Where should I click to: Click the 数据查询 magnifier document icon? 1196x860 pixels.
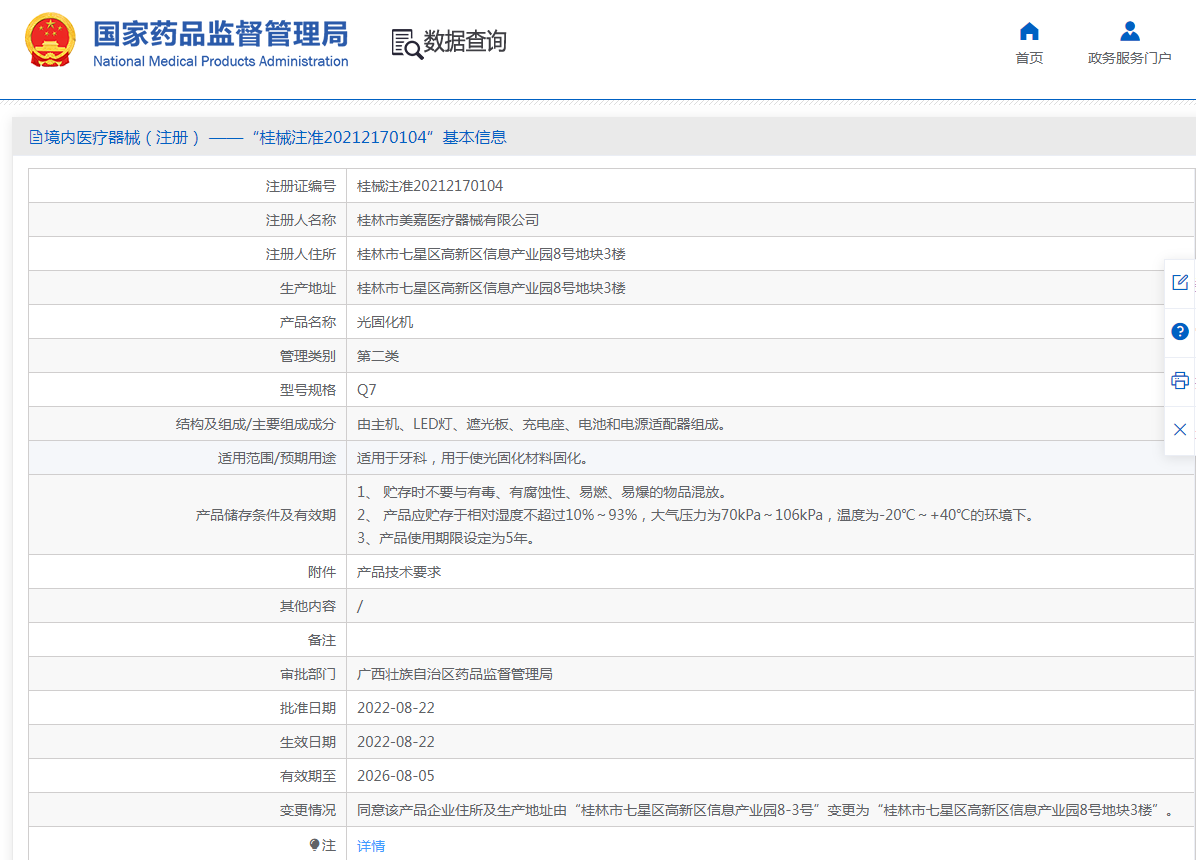(x=406, y=43)
